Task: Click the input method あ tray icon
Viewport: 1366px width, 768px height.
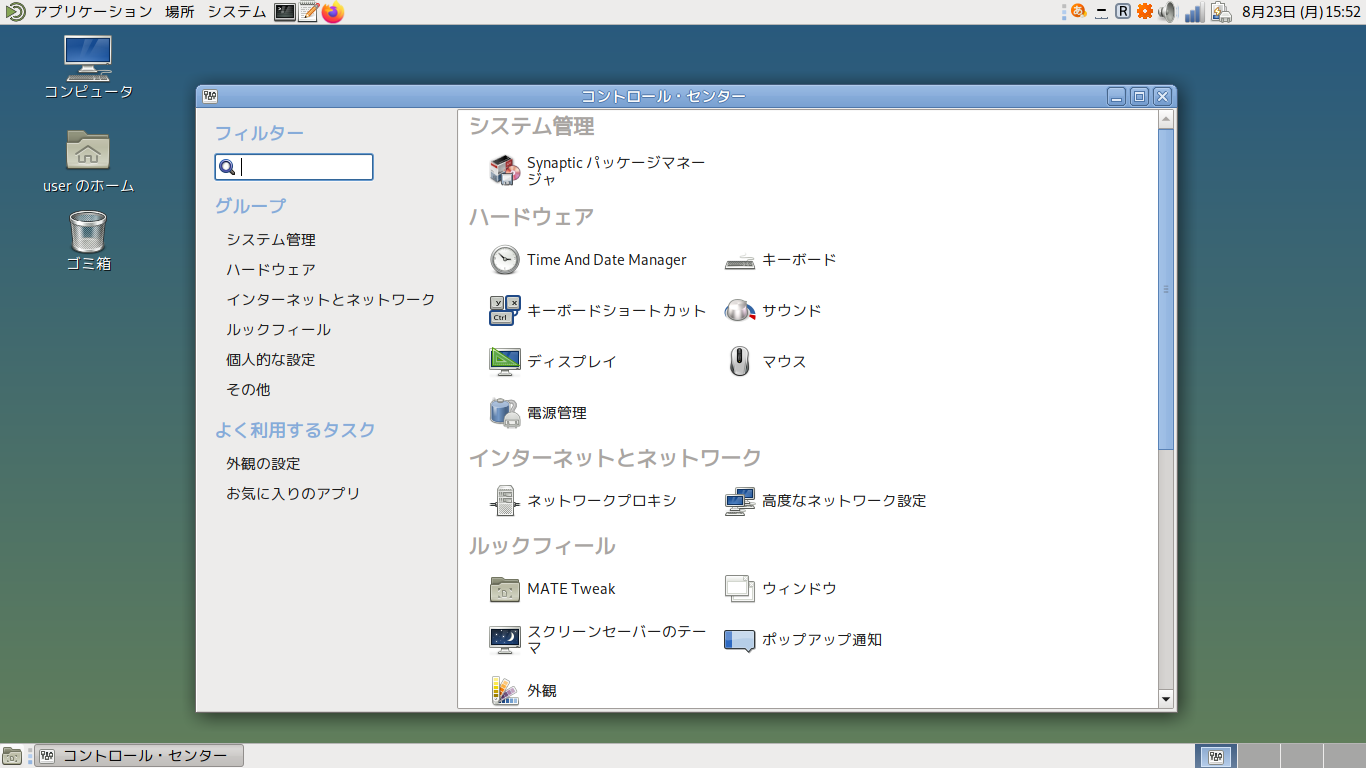Action: point(1078,11)
